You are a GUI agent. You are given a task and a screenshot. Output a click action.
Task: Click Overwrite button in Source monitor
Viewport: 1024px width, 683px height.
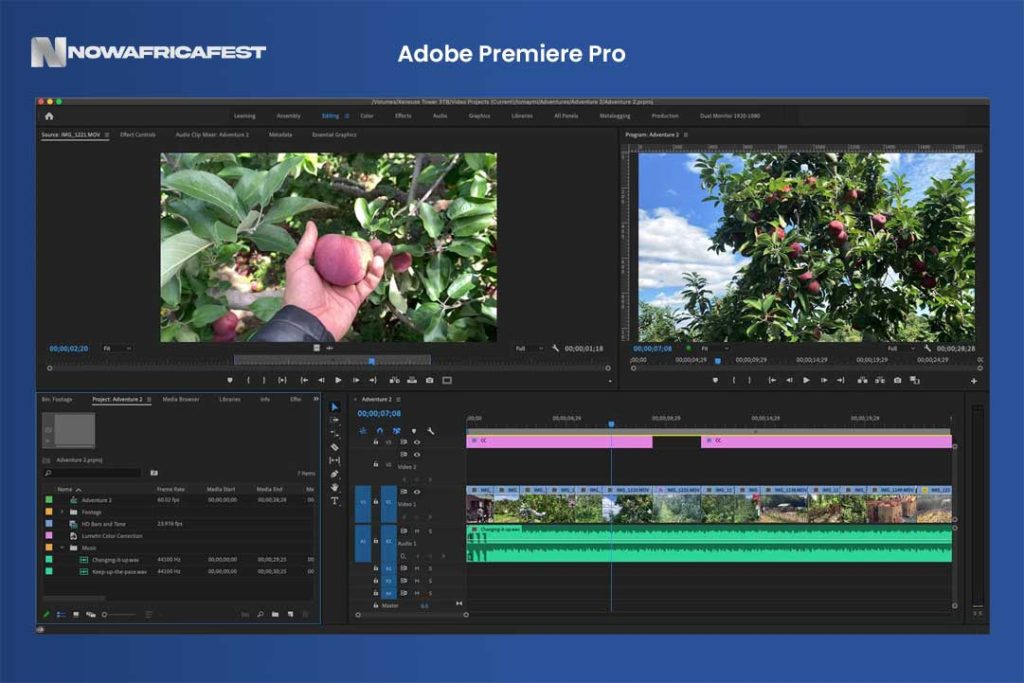411,380
